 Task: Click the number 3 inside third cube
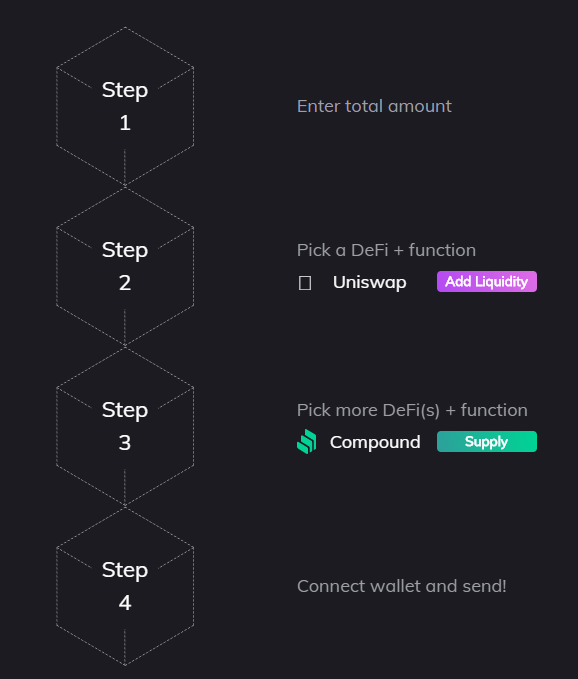point(125,443)
